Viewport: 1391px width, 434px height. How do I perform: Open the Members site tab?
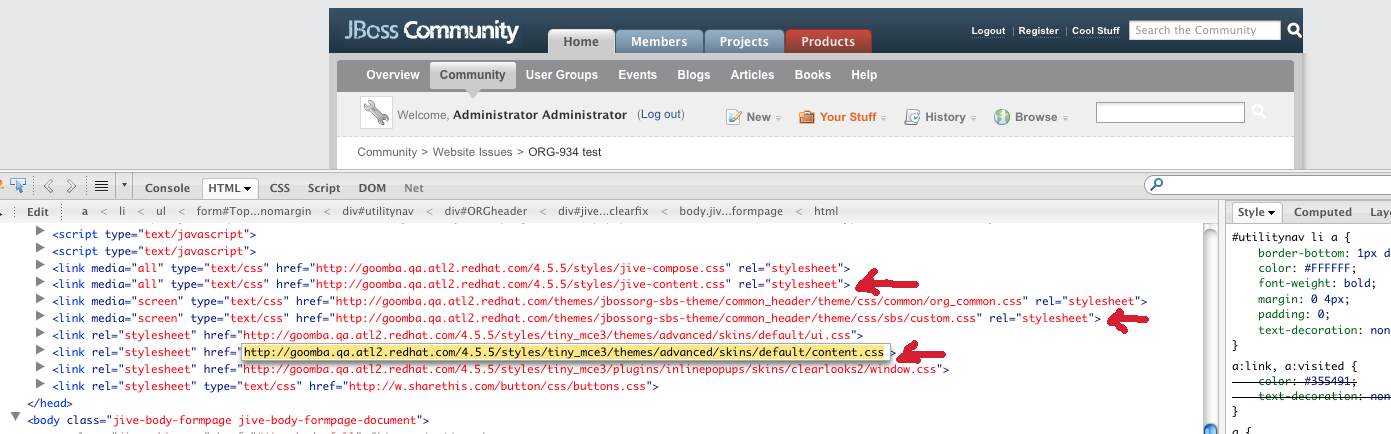[x=658, y=42]
